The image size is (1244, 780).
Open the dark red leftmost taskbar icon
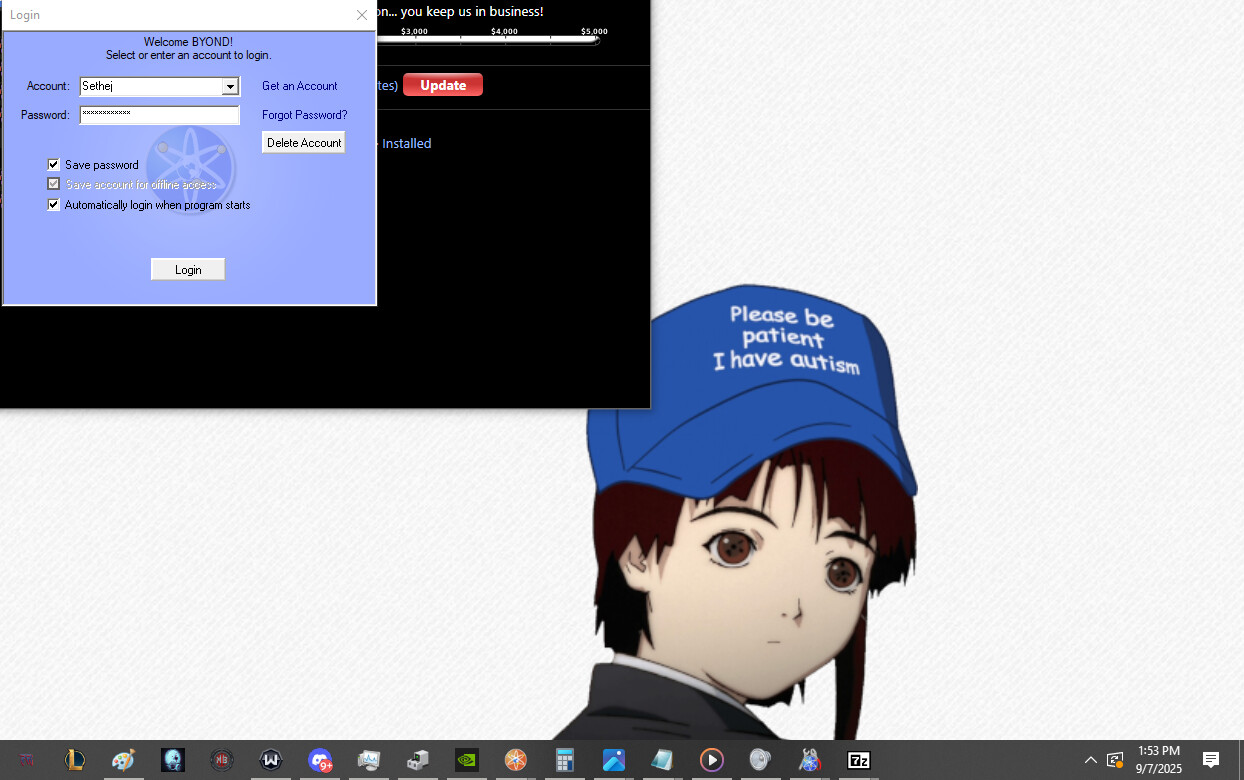point(26,760)
